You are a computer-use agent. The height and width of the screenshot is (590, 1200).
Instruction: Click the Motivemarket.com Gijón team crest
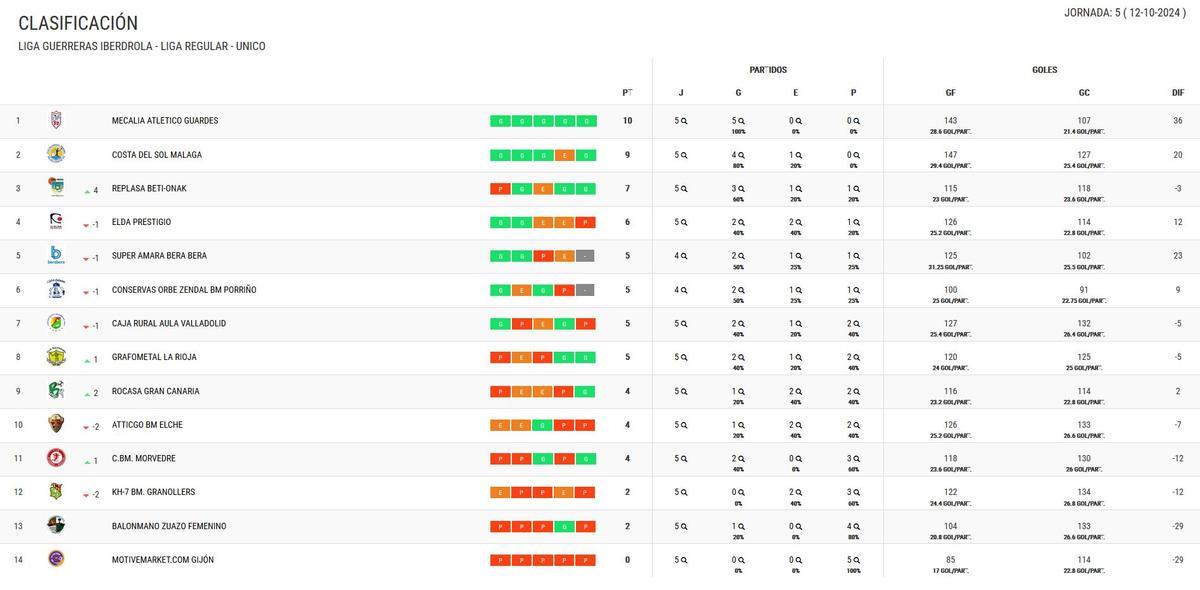[x=56, y=559]
